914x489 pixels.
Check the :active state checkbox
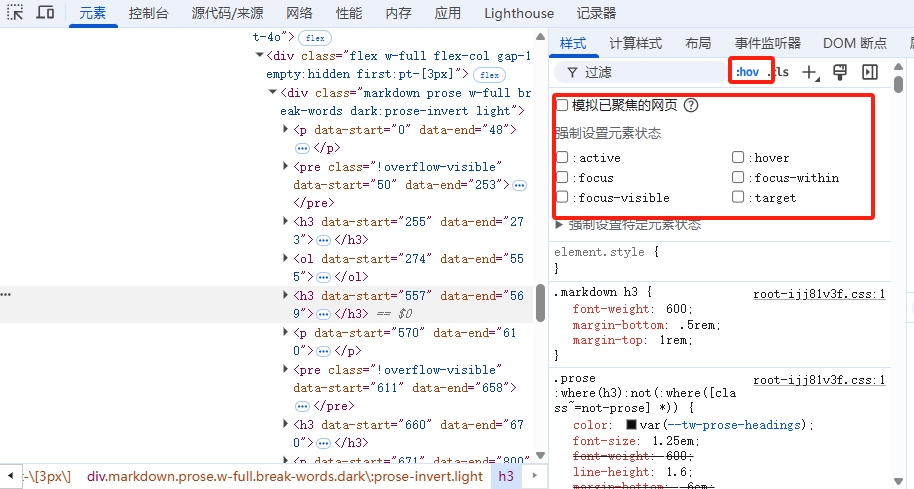click(x=562, y=157)
